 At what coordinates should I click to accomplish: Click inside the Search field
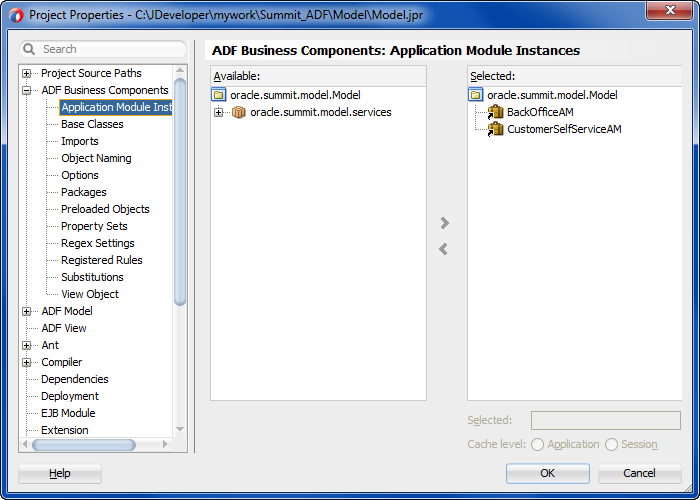[103, 49]
